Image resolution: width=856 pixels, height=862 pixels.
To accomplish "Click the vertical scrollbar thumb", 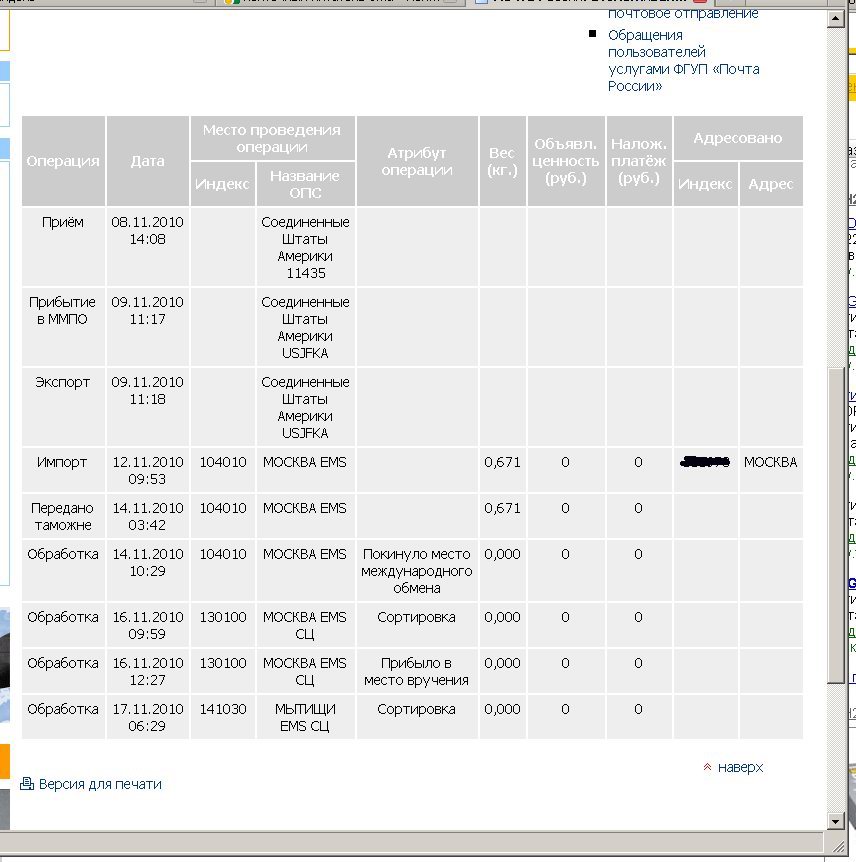I will (x=836, y=525).
